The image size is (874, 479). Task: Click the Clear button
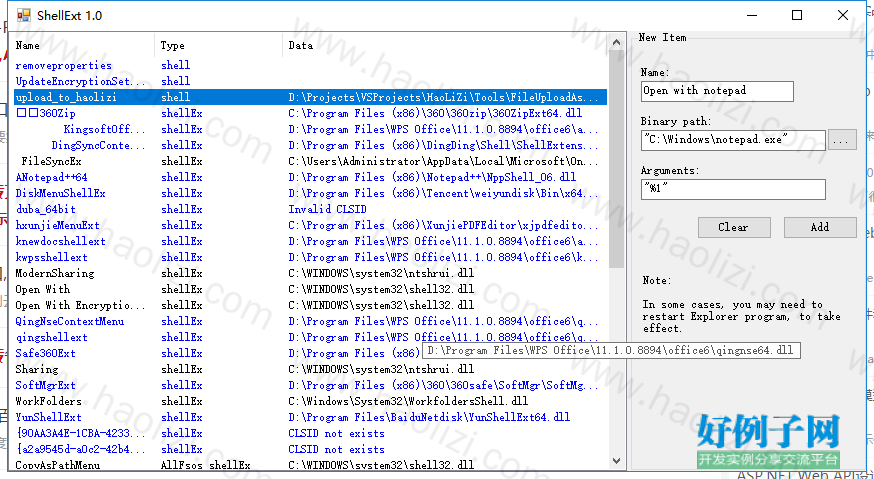pos(734,228)
